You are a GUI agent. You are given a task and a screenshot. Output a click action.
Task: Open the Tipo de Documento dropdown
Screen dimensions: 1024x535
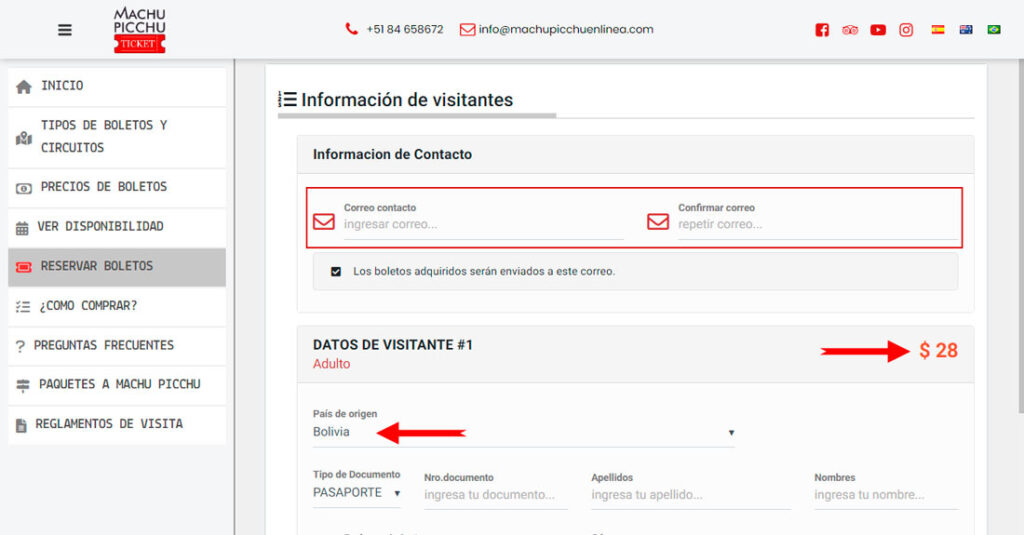pyautogui.click(x=357, y=493)
